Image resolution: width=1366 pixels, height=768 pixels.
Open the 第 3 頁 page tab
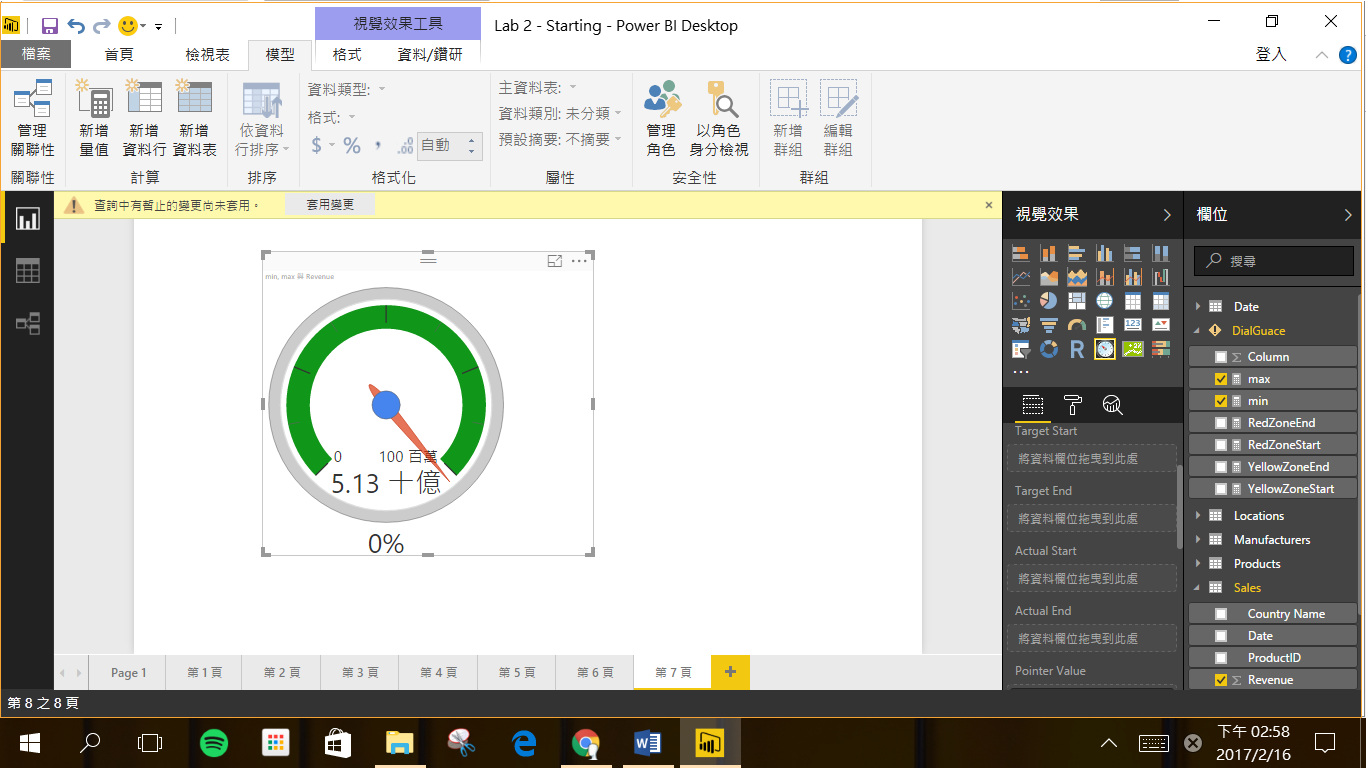[x=360, y=673]
